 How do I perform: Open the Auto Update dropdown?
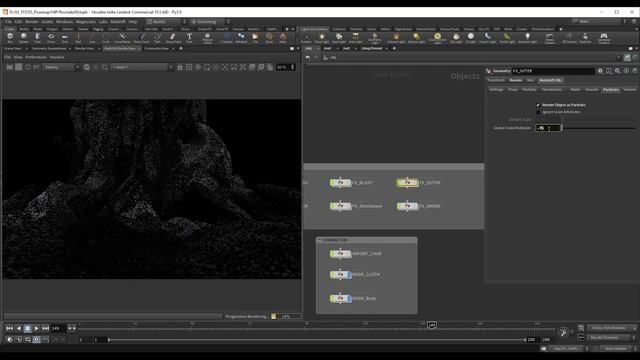point(618,349)
